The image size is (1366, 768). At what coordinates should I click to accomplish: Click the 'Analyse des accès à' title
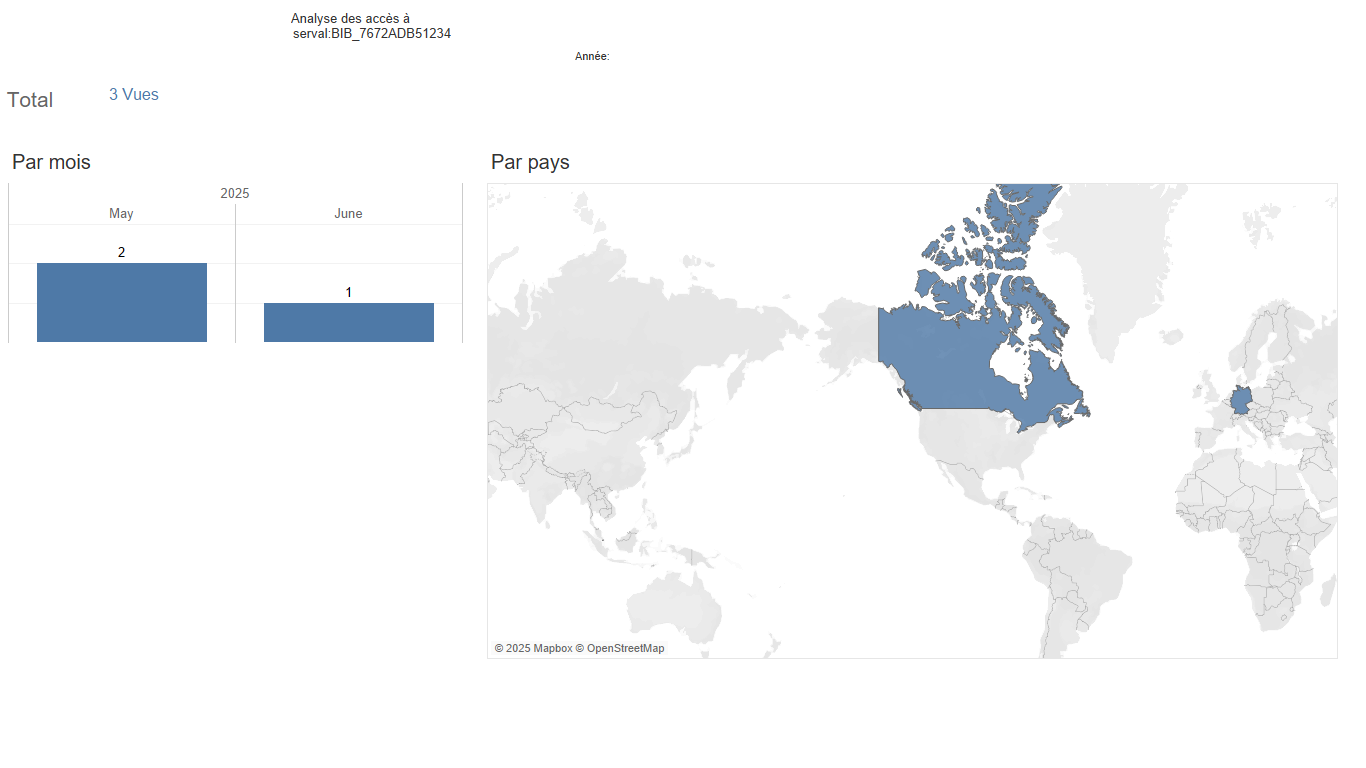tap(350, 19)
